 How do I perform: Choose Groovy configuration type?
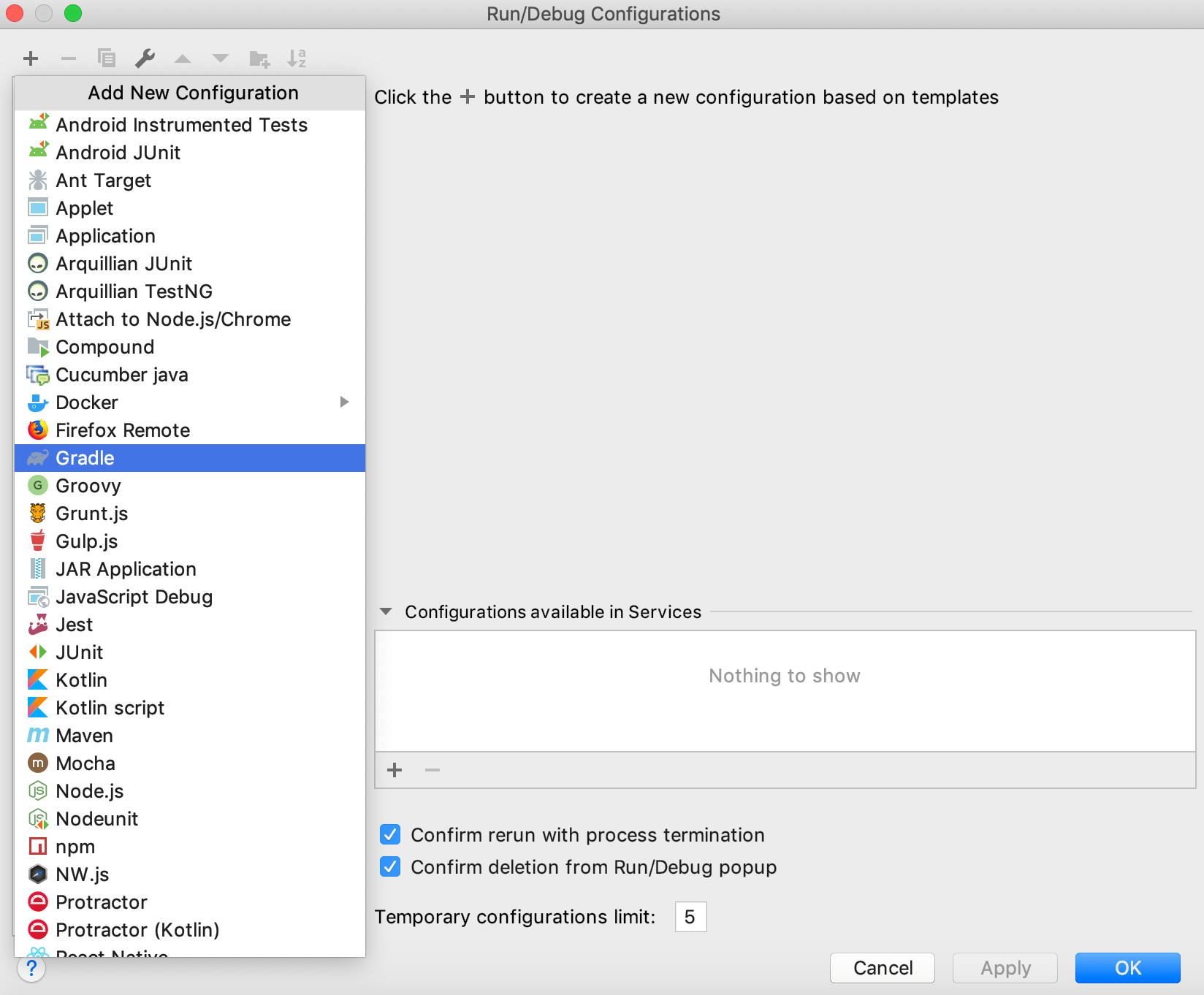point(190,486)
